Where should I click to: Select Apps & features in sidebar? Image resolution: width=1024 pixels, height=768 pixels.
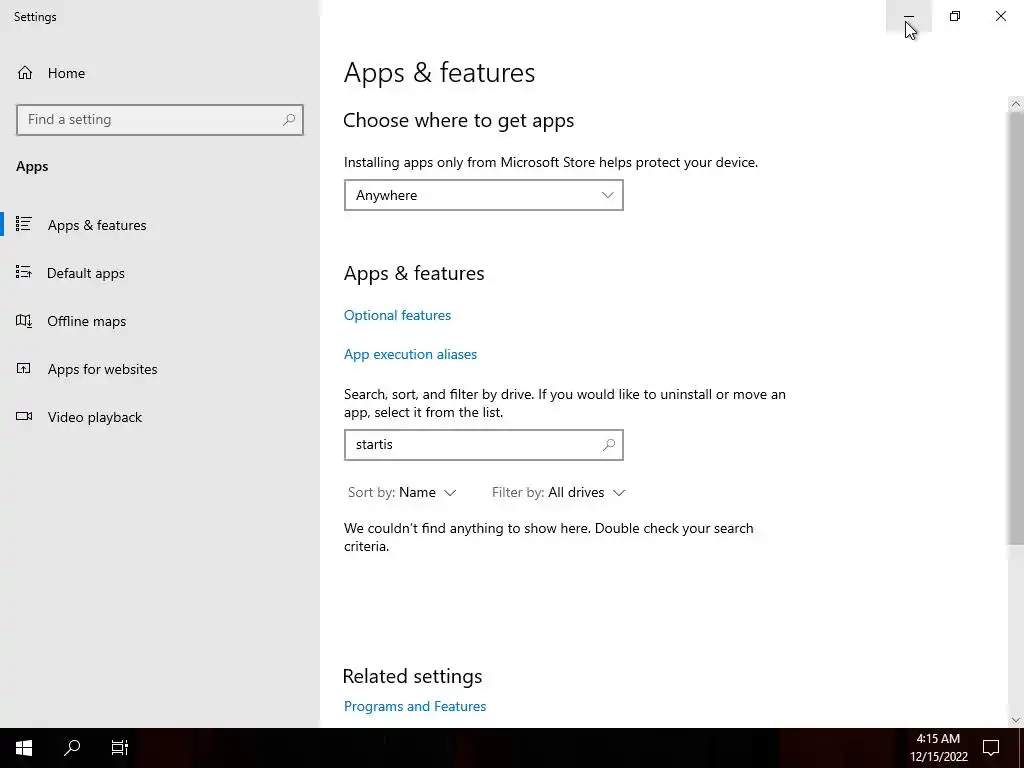(x=160, y=225)
